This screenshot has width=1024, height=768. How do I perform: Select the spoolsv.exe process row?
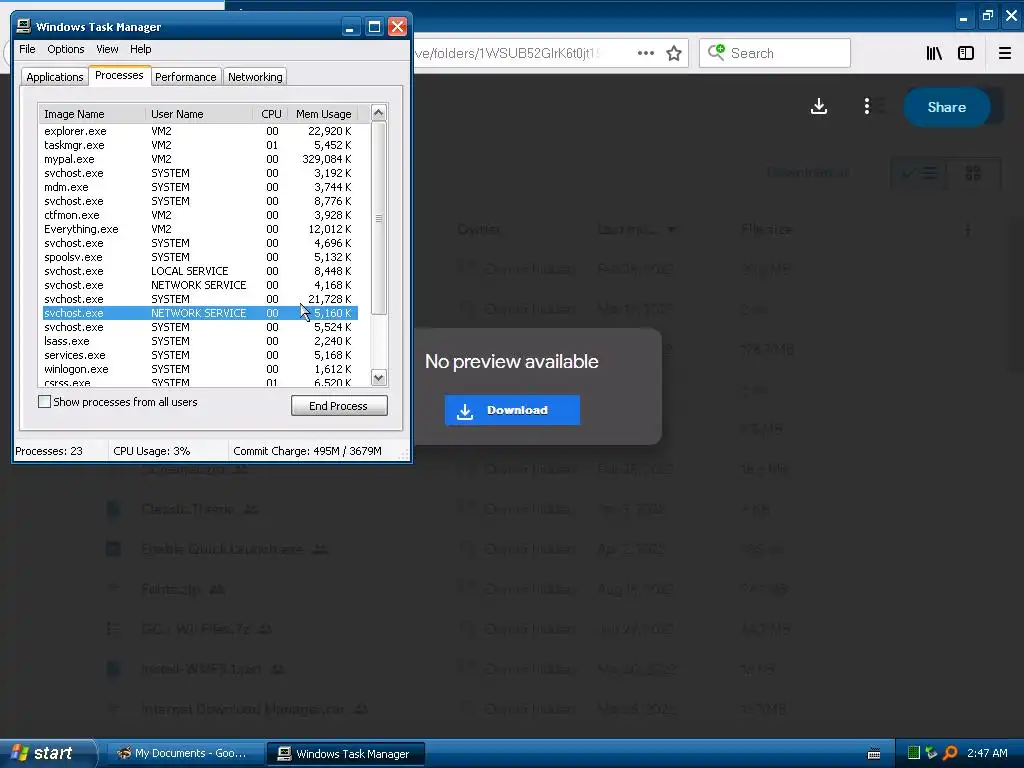200,257
